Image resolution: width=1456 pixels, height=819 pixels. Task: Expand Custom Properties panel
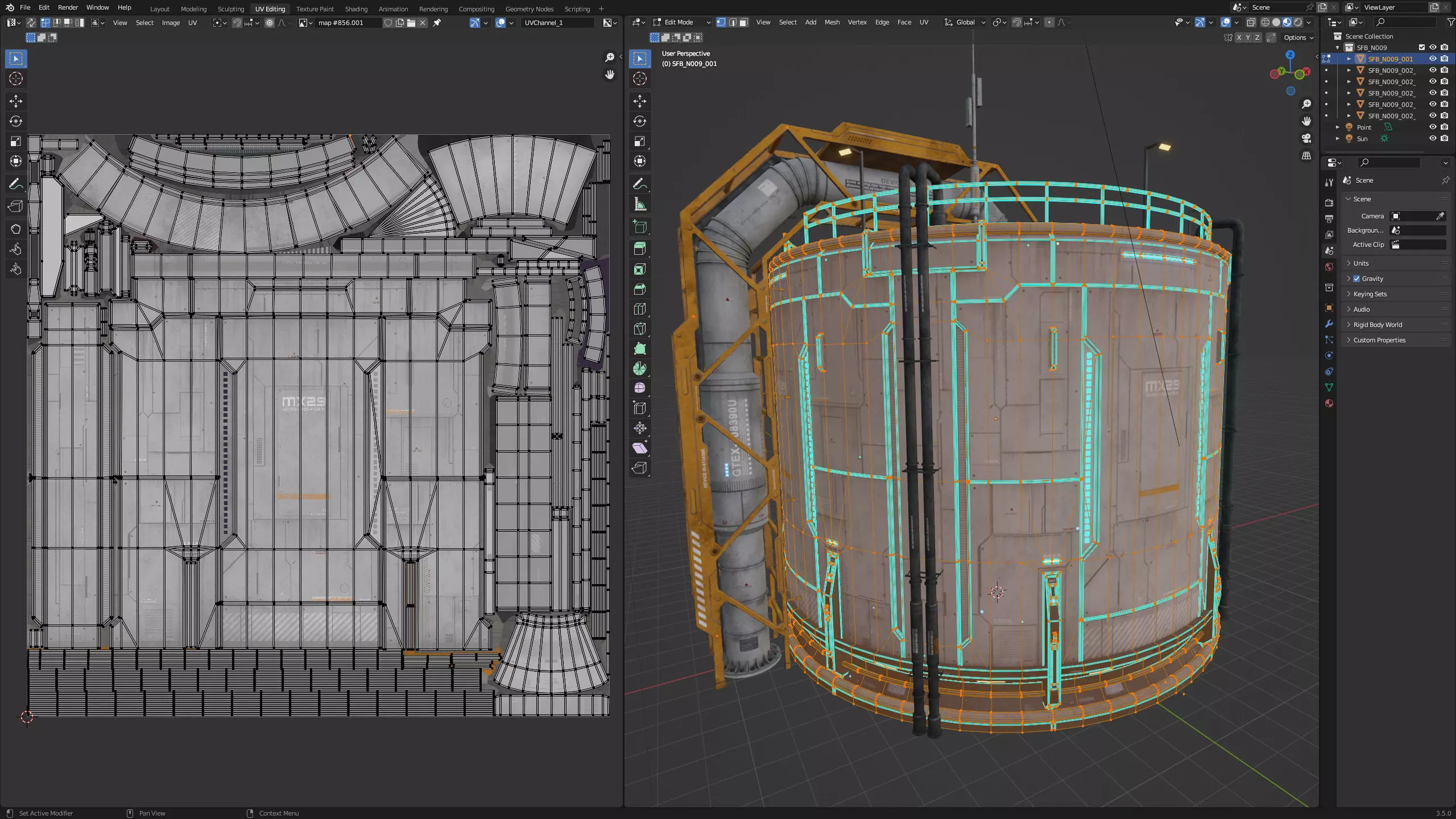(1397, 340)
